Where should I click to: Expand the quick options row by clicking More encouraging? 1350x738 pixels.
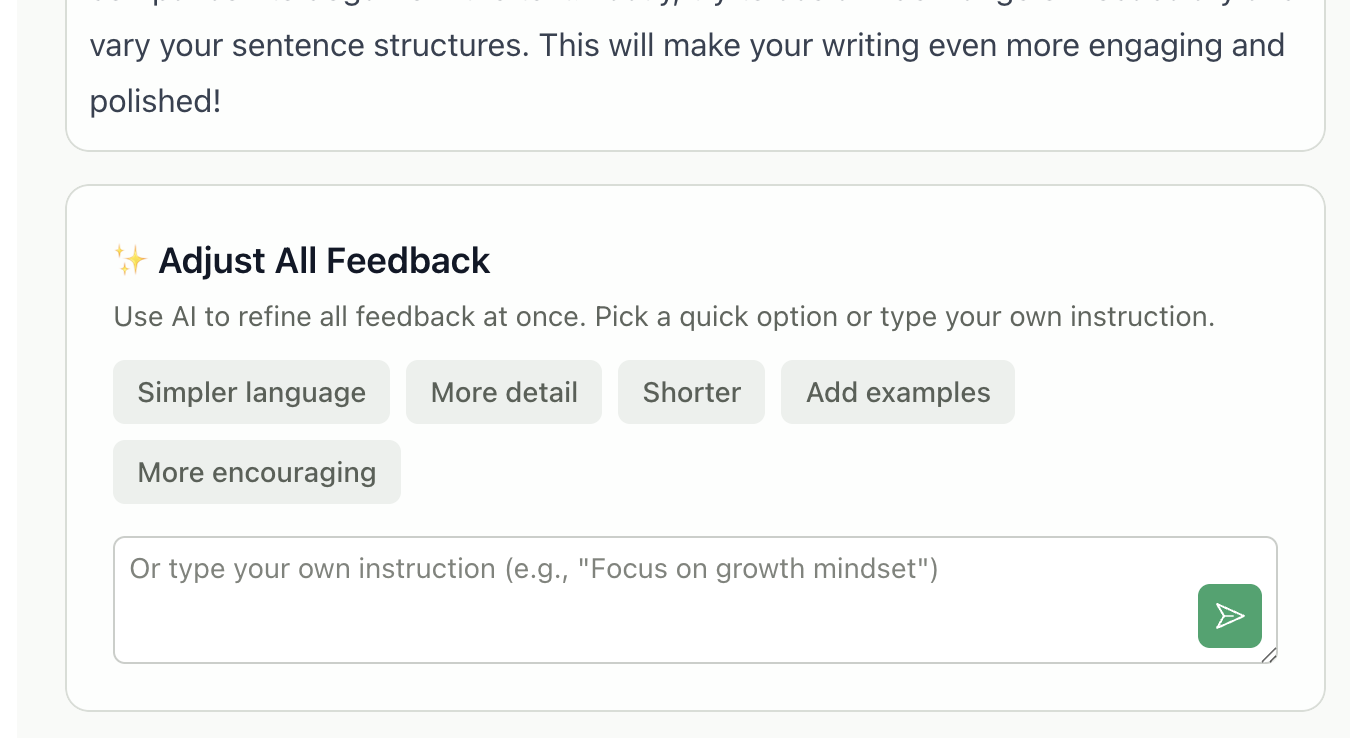click(256, 471)
